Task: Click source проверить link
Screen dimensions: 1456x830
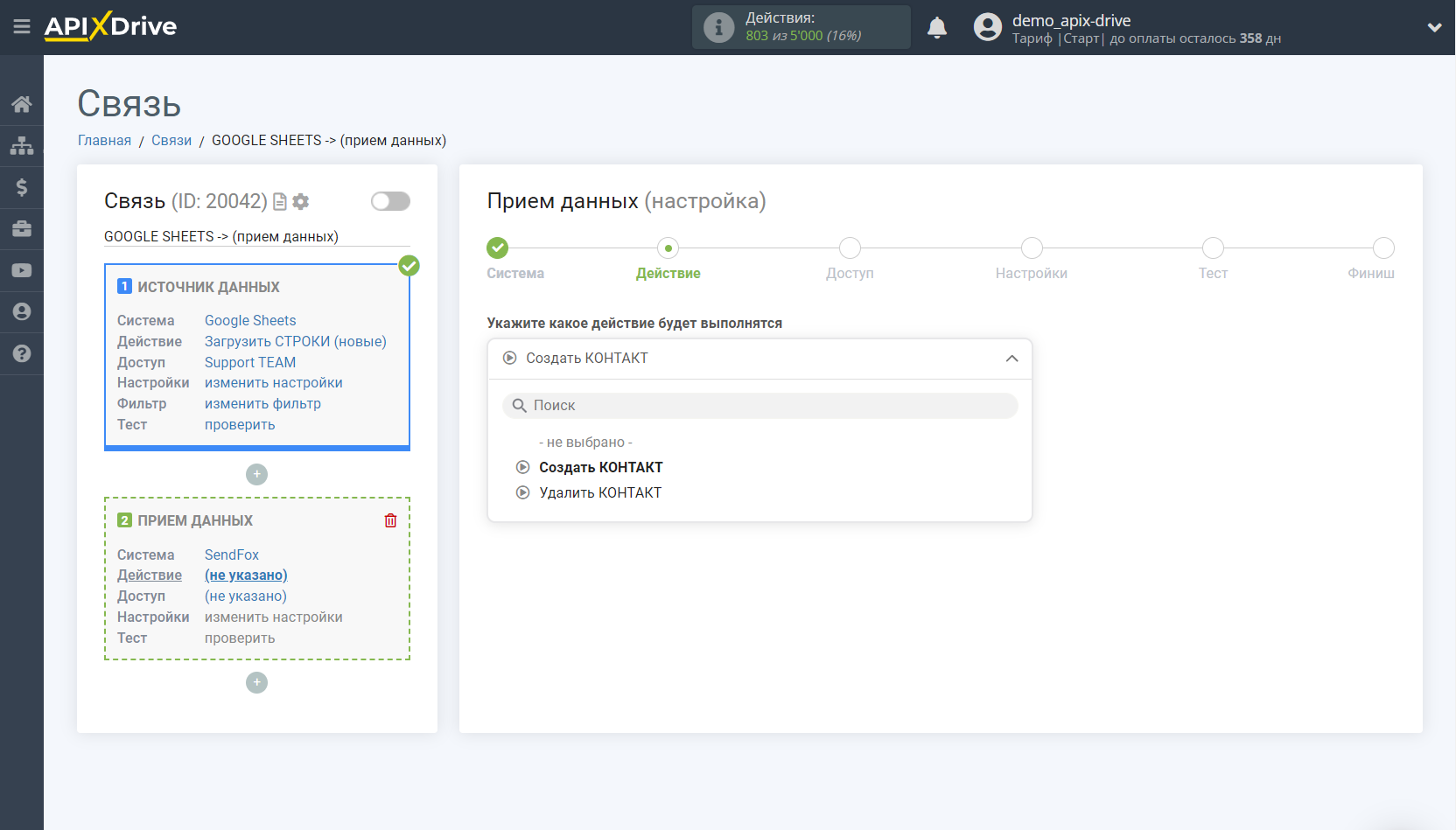Action: coord(240,425)
